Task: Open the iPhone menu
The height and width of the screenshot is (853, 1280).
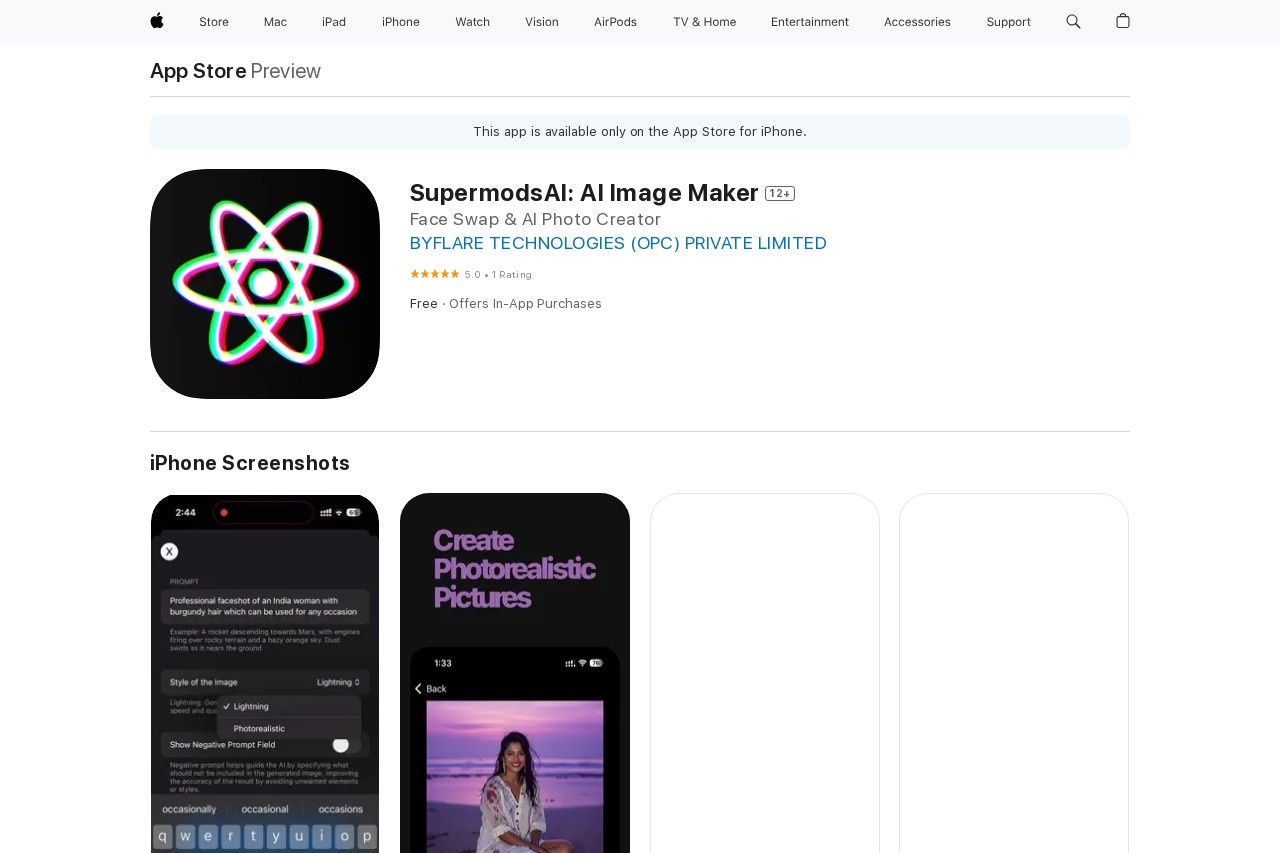Action: tap(401, 22)
